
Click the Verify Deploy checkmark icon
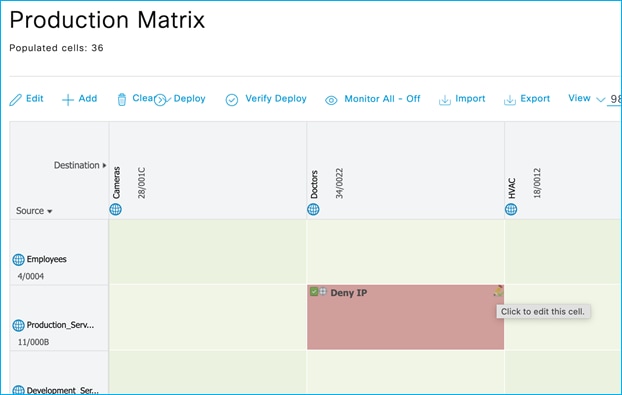(x=232, y=100)
